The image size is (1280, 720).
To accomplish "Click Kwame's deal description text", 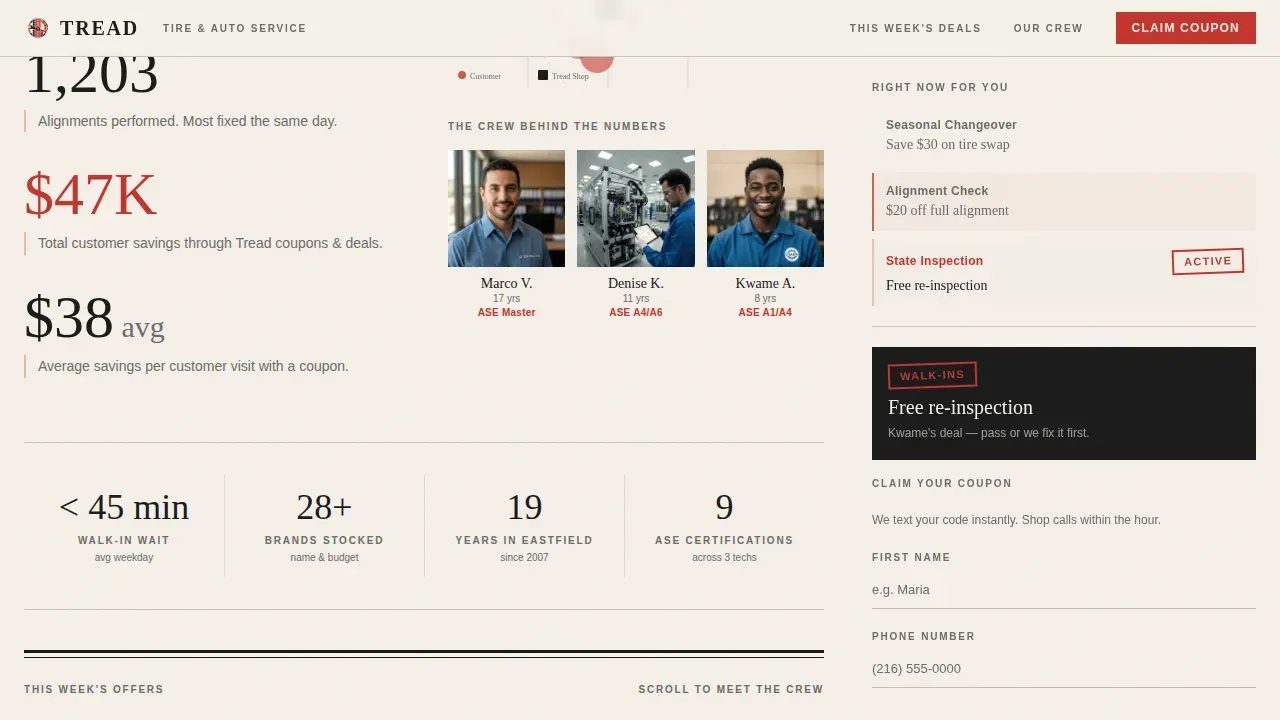I will click(x=988, y=433).
